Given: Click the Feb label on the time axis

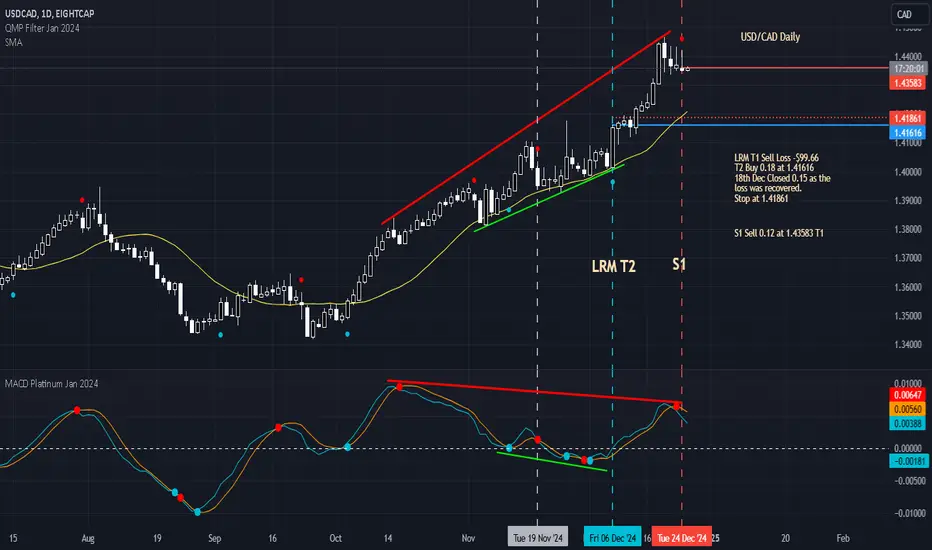Looking at the screenshot, I should (843, 538).
